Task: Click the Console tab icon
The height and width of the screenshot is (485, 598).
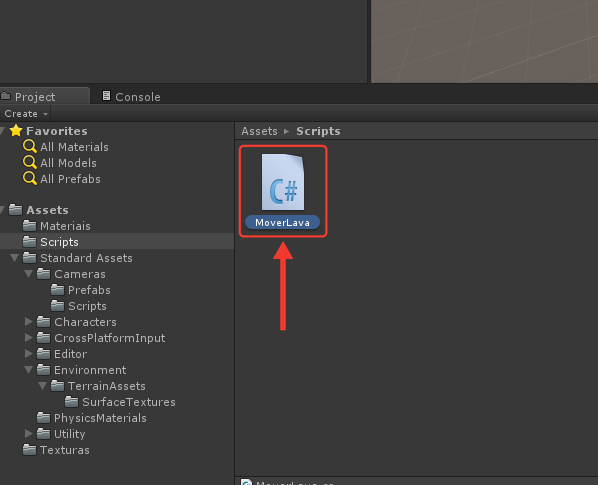Action: click(106, 96)
